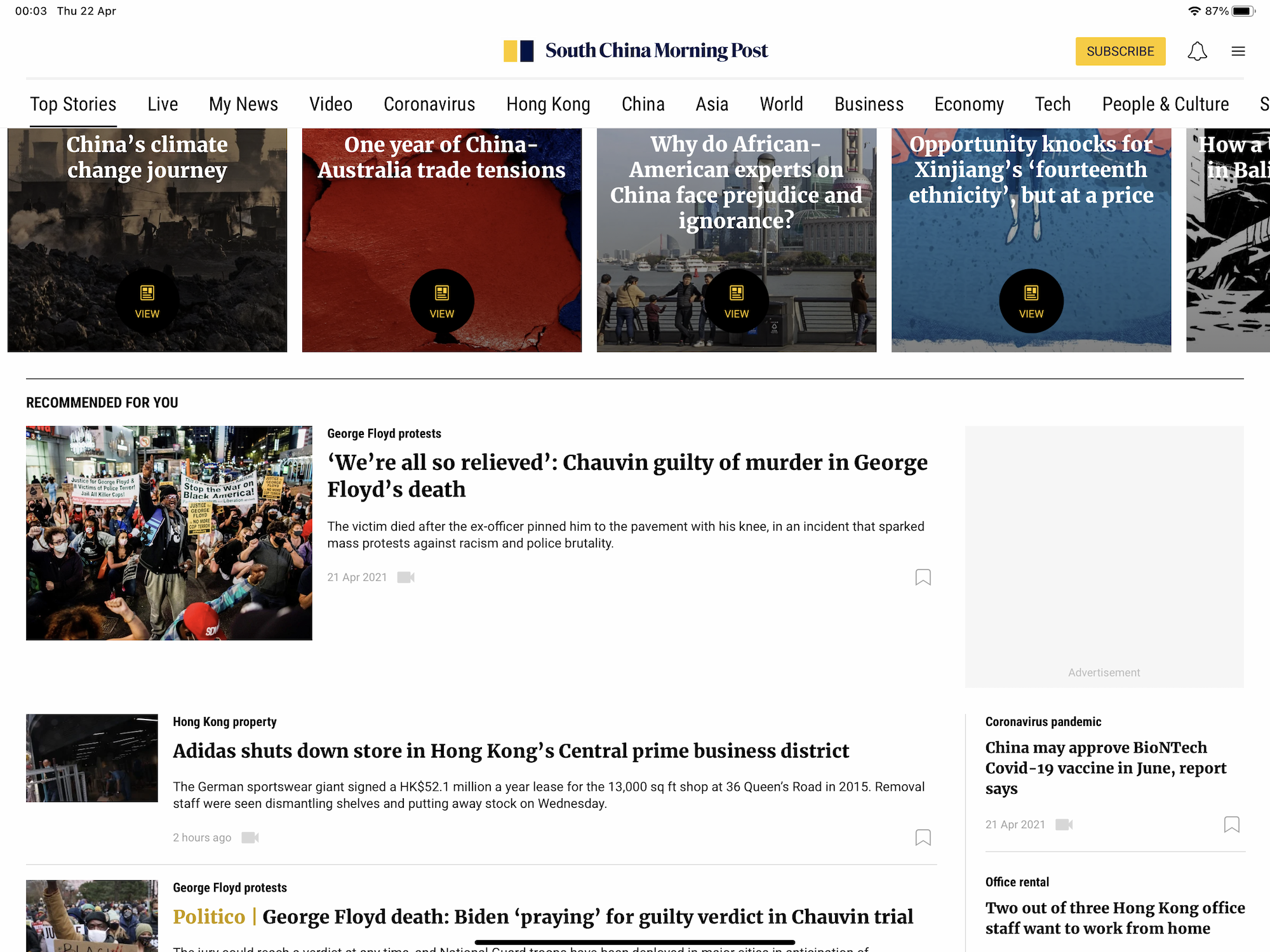Open 'We're all so relieved' Chauvin headline
This screenshot has width=1270, height=952.
[627, 476]
